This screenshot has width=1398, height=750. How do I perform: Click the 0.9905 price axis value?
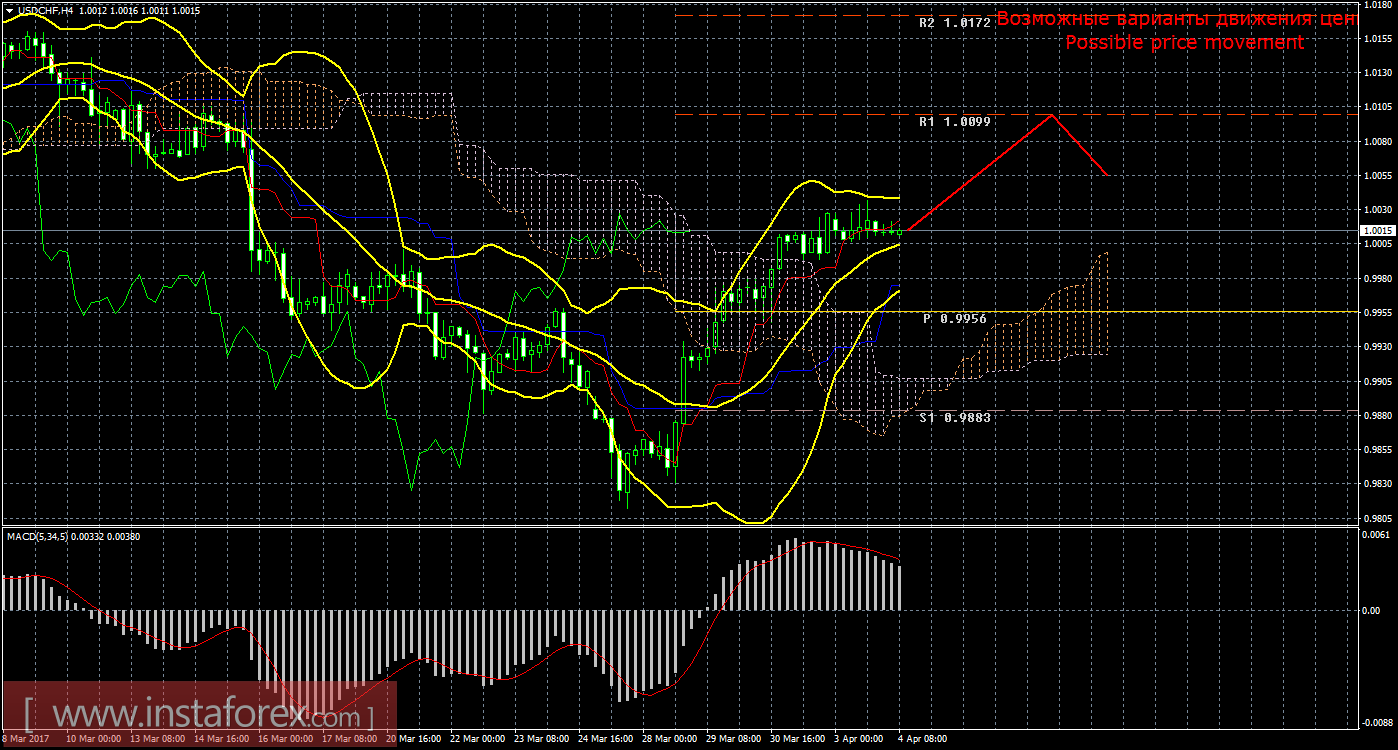tap(1377, 381)
